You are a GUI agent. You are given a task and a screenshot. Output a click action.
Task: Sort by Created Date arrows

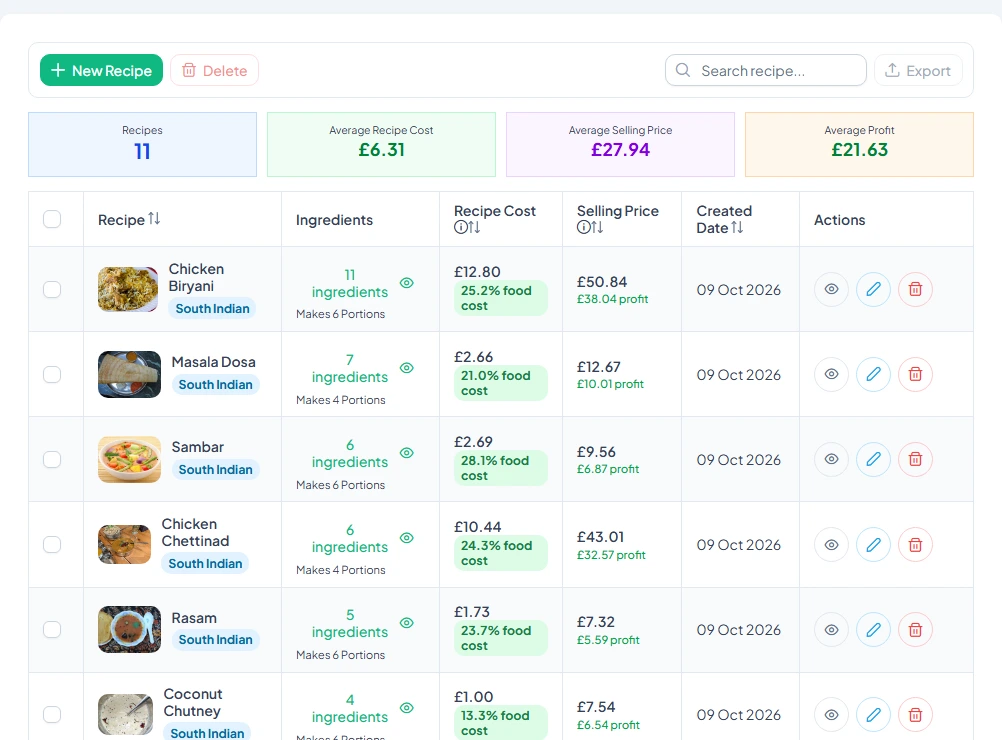[737, 227]
